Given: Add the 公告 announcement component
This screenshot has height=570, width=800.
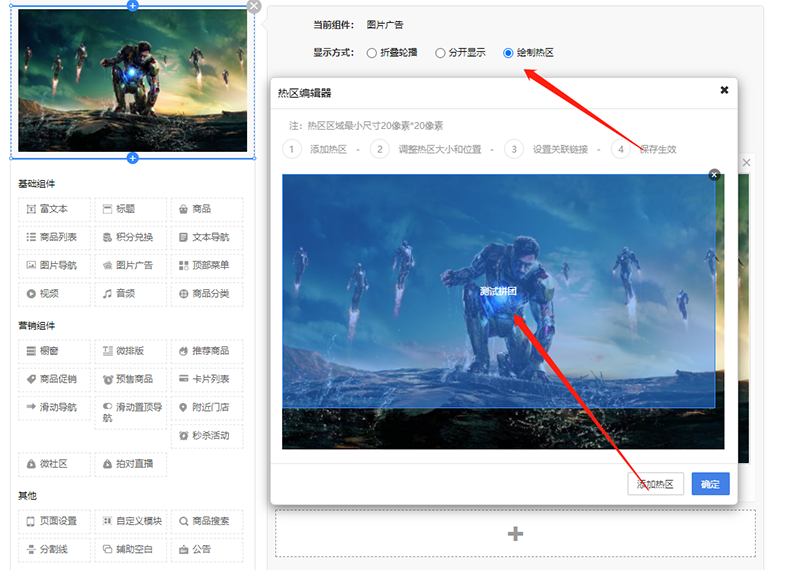Looking at the screenshot, I should coord(207,550).
